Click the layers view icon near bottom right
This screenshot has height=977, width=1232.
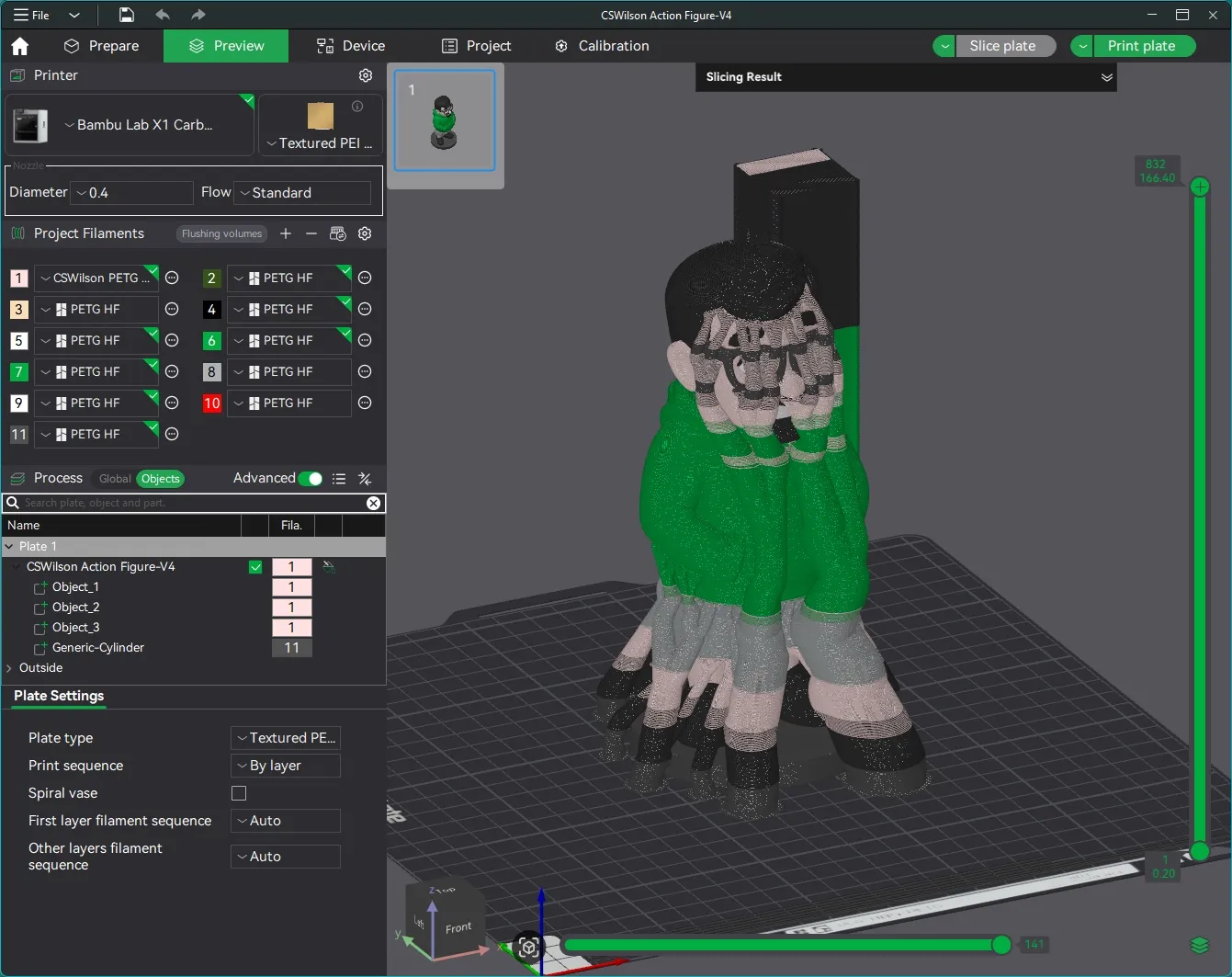point(1198,945)
